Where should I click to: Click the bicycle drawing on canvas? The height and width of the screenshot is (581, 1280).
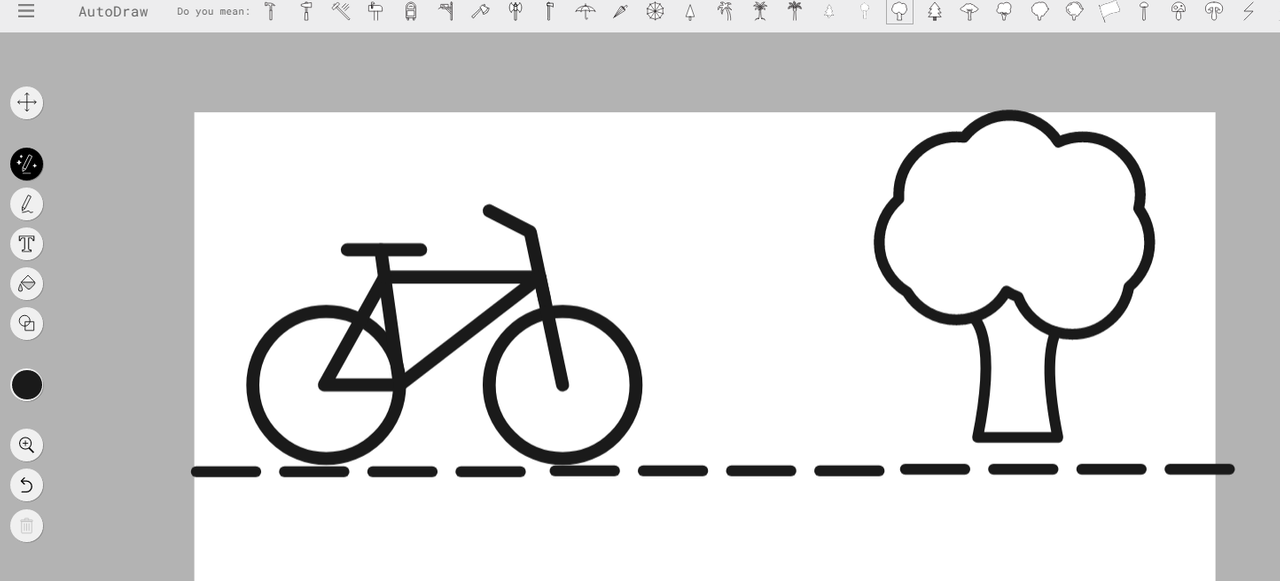pyautogui.click(x=444, y=335)
